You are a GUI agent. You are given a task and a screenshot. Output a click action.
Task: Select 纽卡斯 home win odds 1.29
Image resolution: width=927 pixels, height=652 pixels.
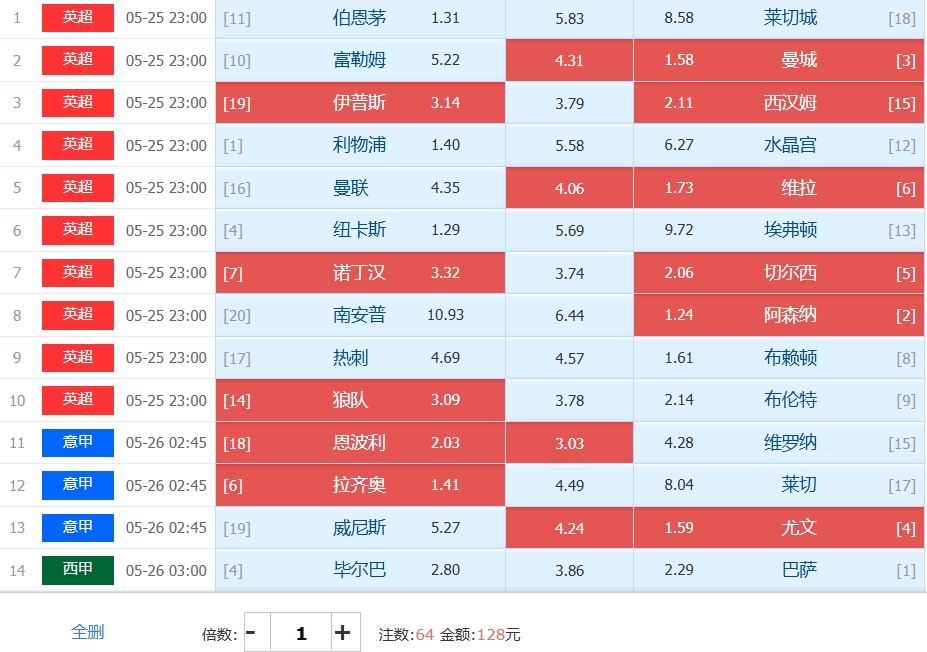[361, 230]
